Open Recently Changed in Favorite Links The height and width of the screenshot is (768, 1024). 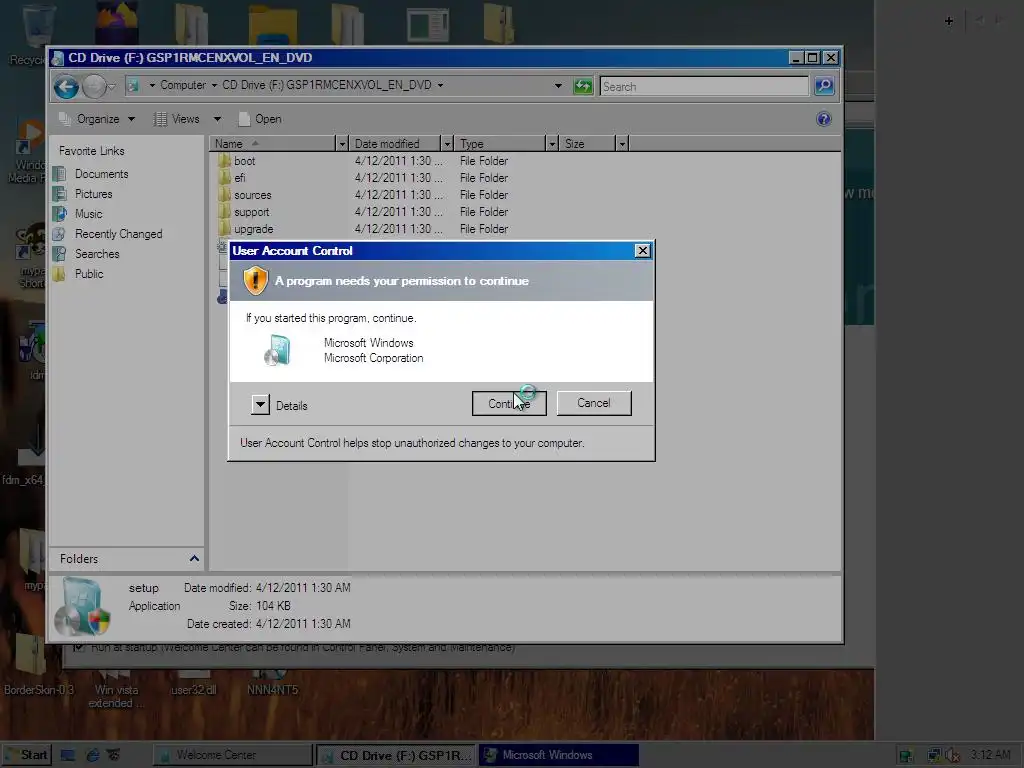click(118, 234)
